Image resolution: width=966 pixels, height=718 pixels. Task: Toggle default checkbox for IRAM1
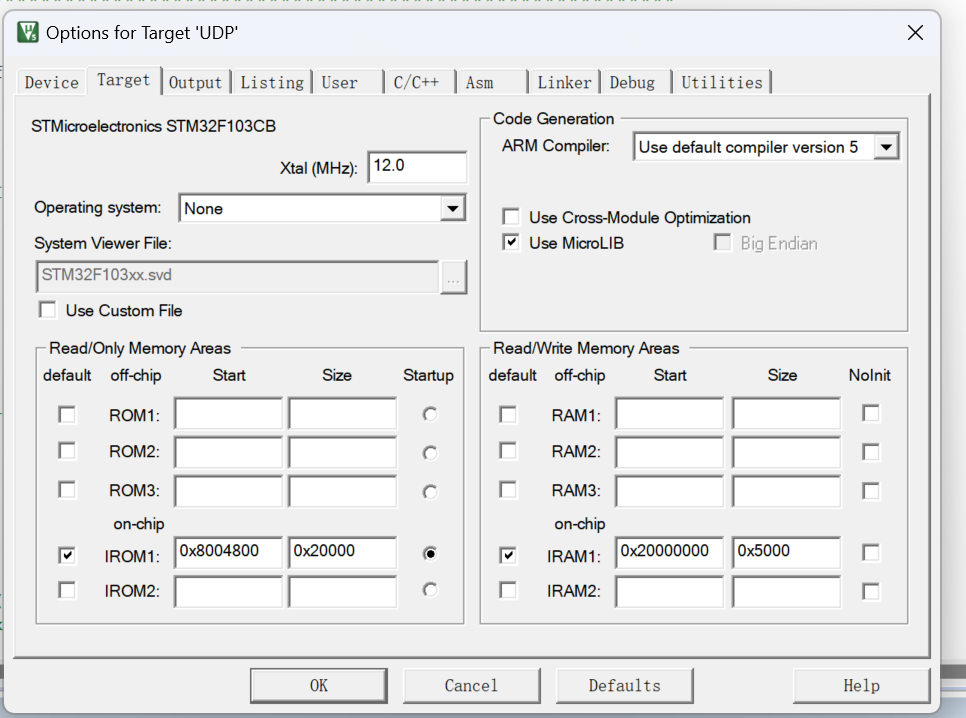[508, 555]
